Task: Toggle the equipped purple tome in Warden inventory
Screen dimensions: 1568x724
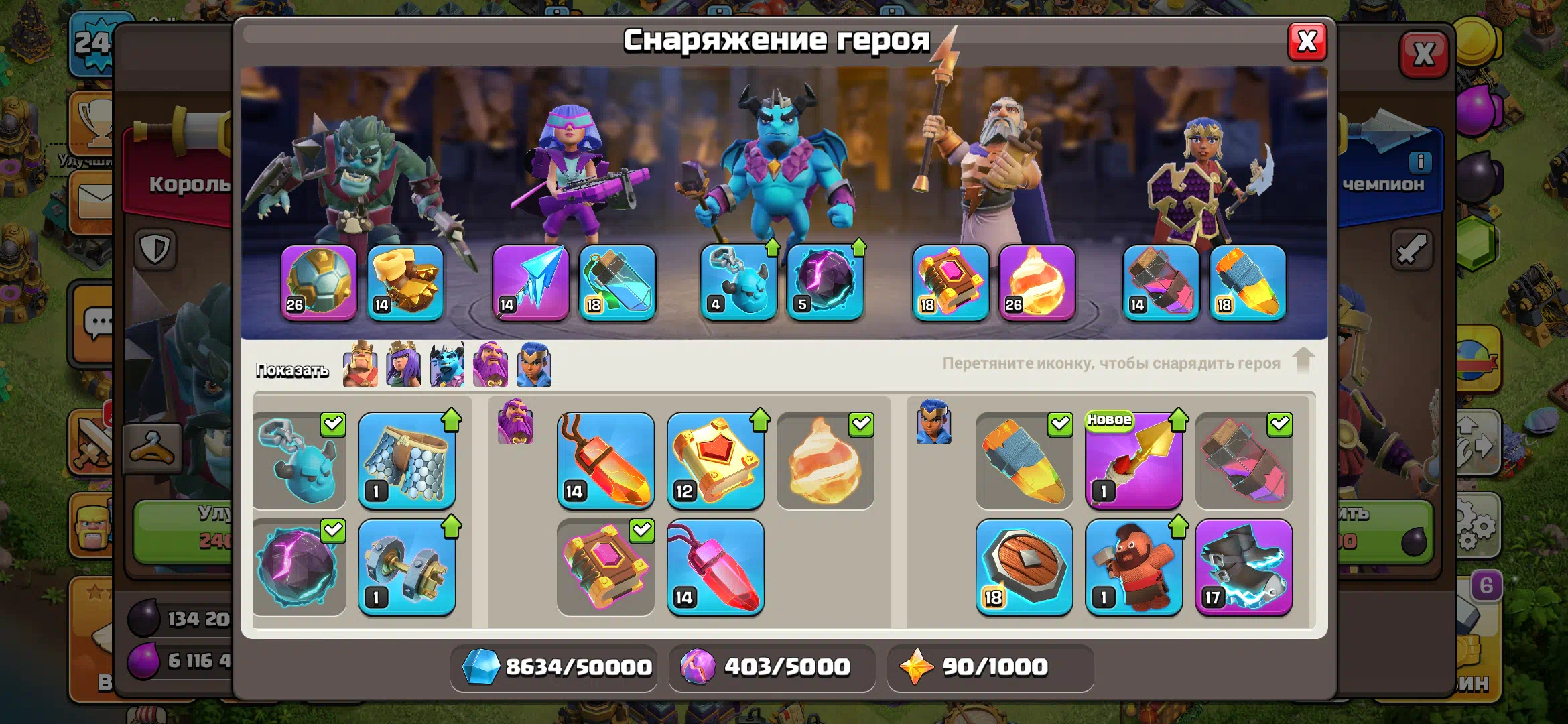Action: [x=606, y=567]
